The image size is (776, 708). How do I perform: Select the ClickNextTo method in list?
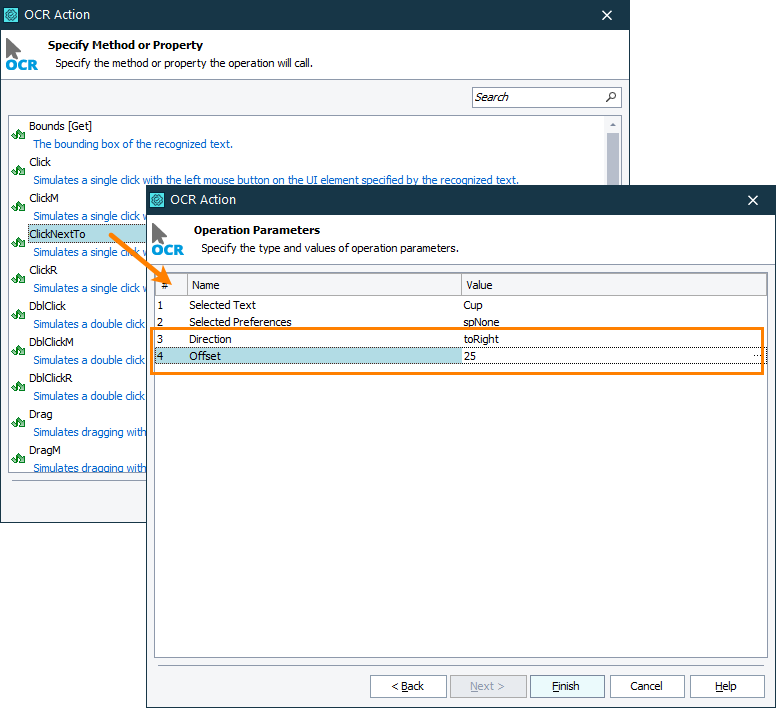pyautogui.click(x=58, y=234)
